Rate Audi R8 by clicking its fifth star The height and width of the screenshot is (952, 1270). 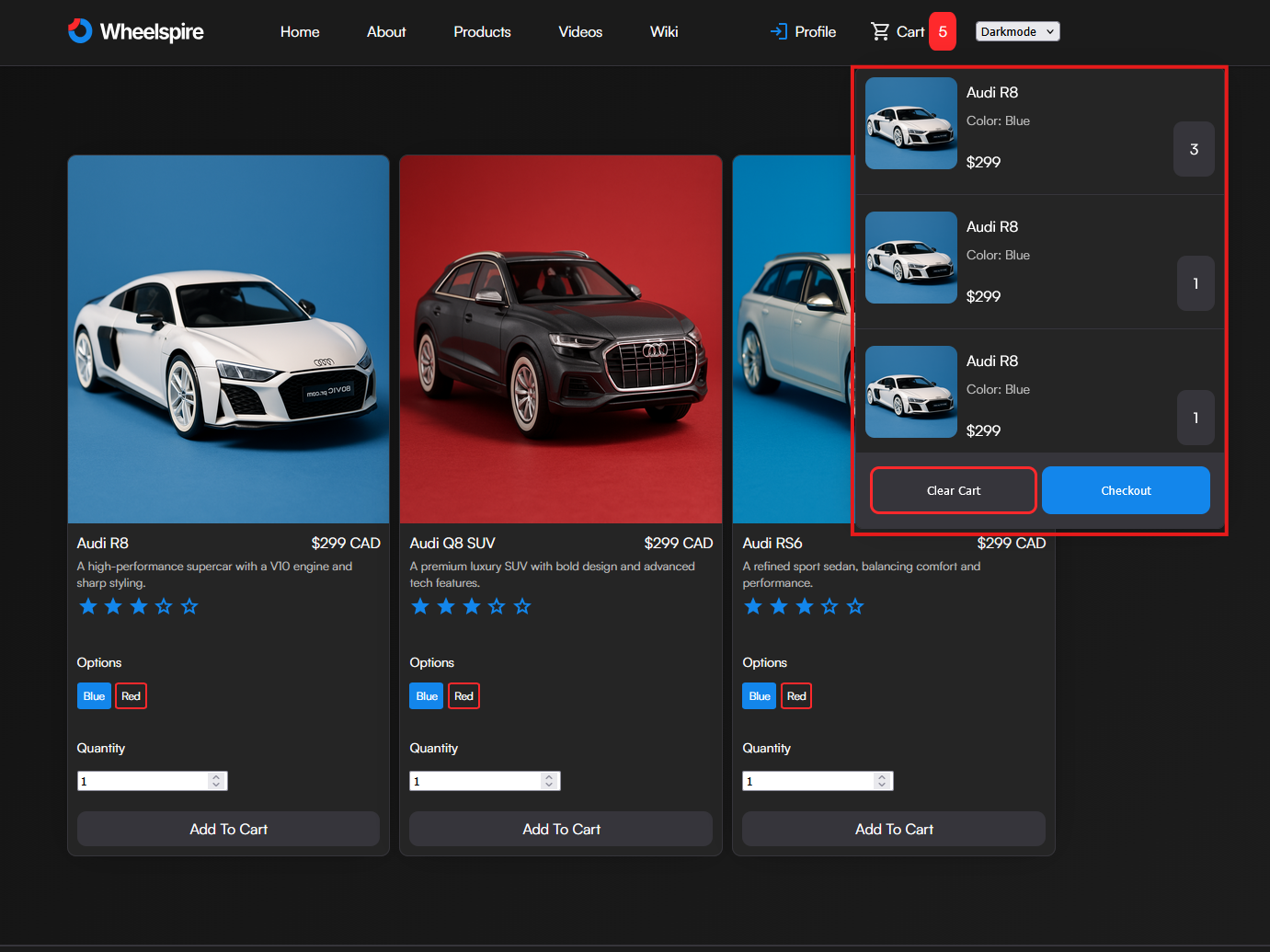click(189, 606)
